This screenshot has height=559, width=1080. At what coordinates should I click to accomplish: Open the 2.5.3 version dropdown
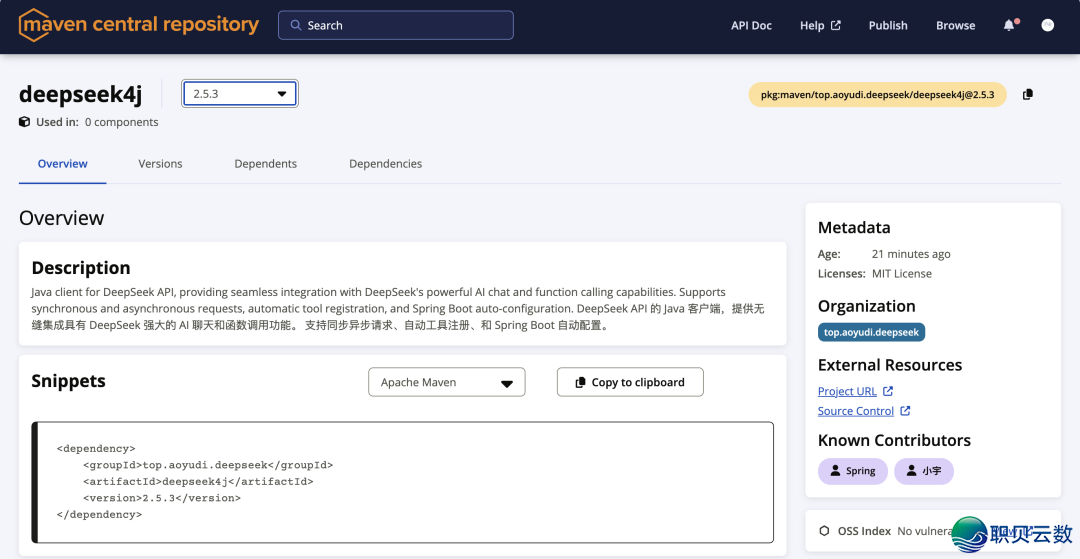(240, 94)
